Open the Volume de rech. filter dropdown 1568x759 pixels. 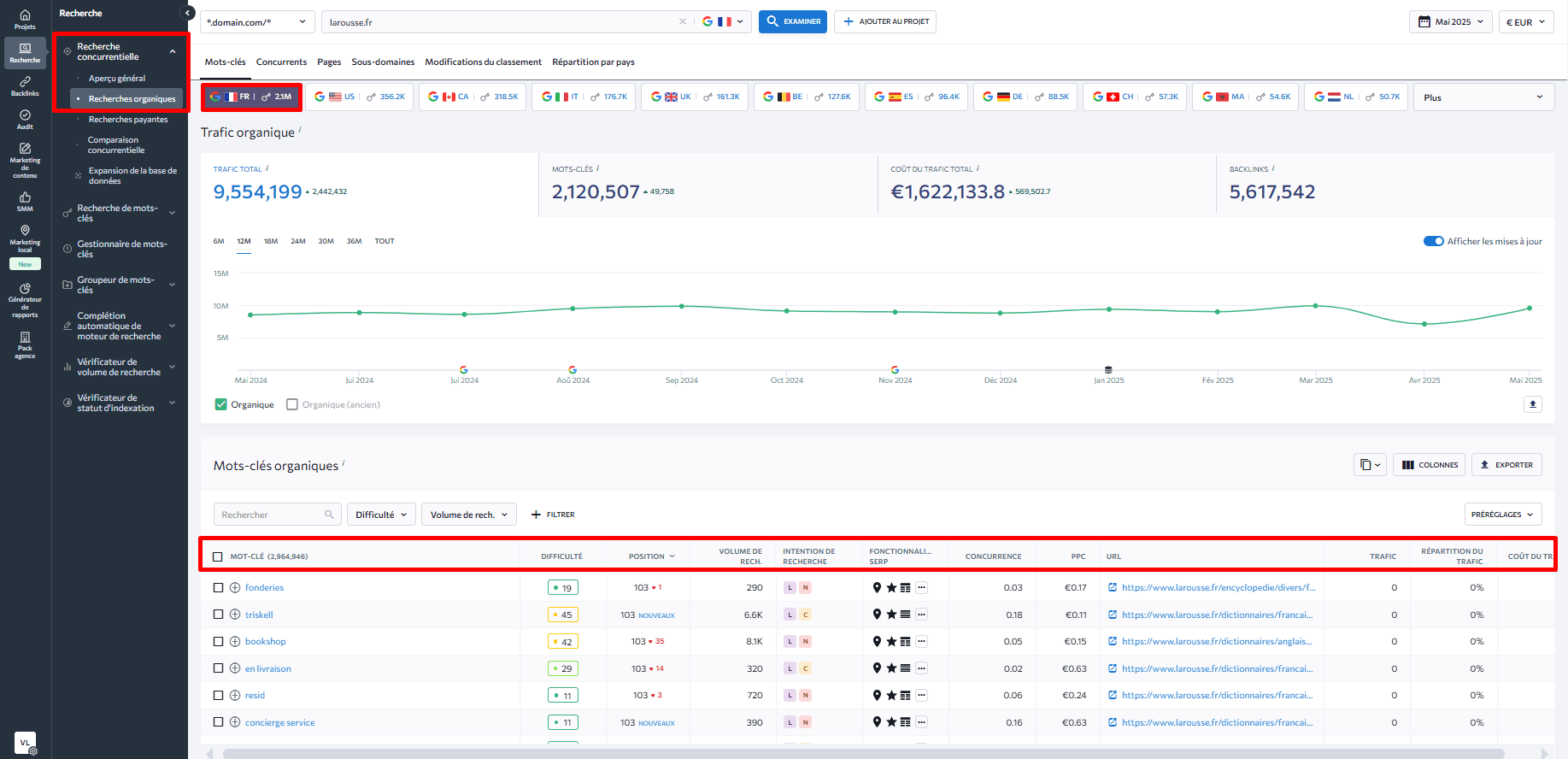469,515
